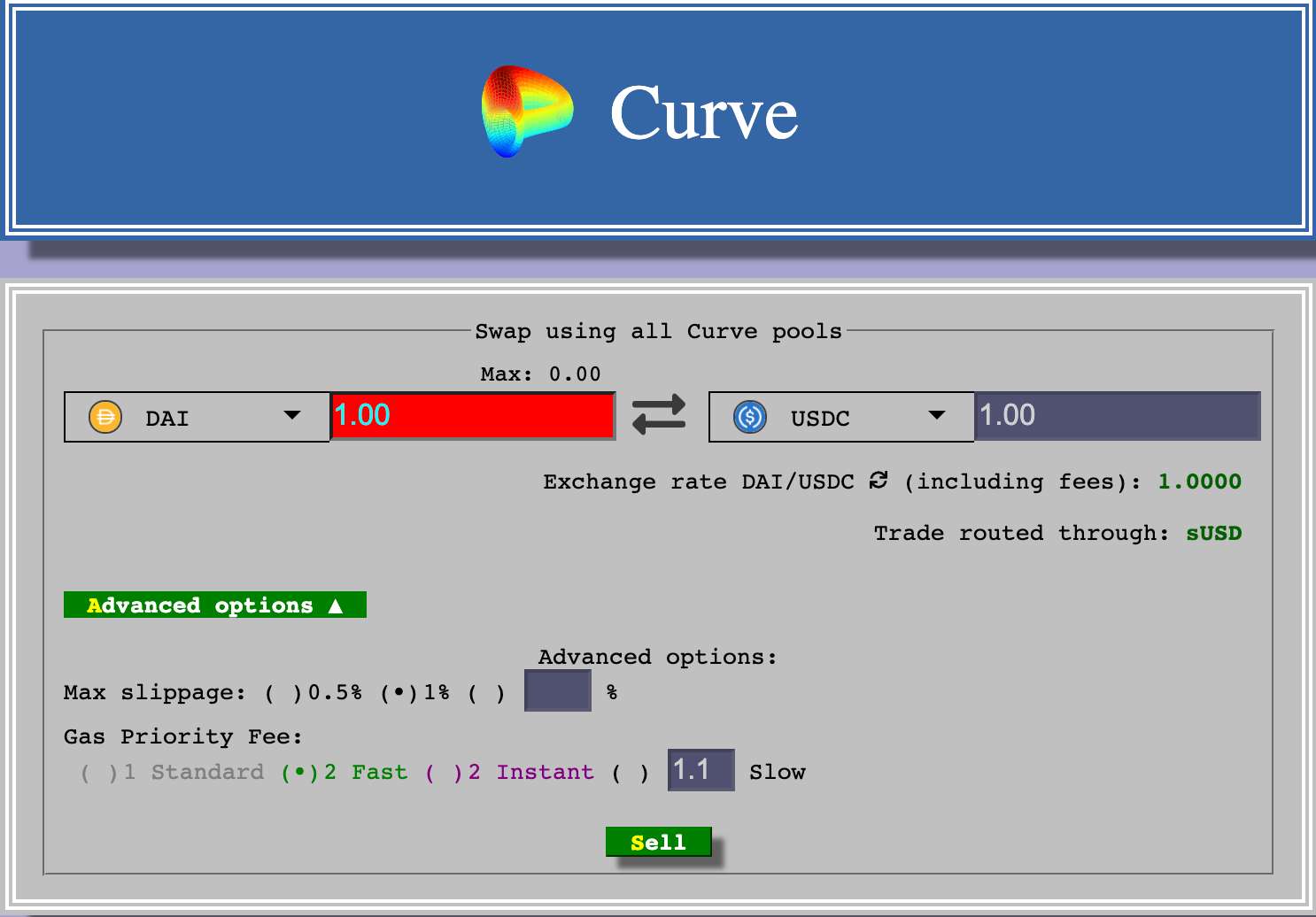The image size is (1316, 917).
Task: Click the DAI coin icon
Action: point(105,417)
